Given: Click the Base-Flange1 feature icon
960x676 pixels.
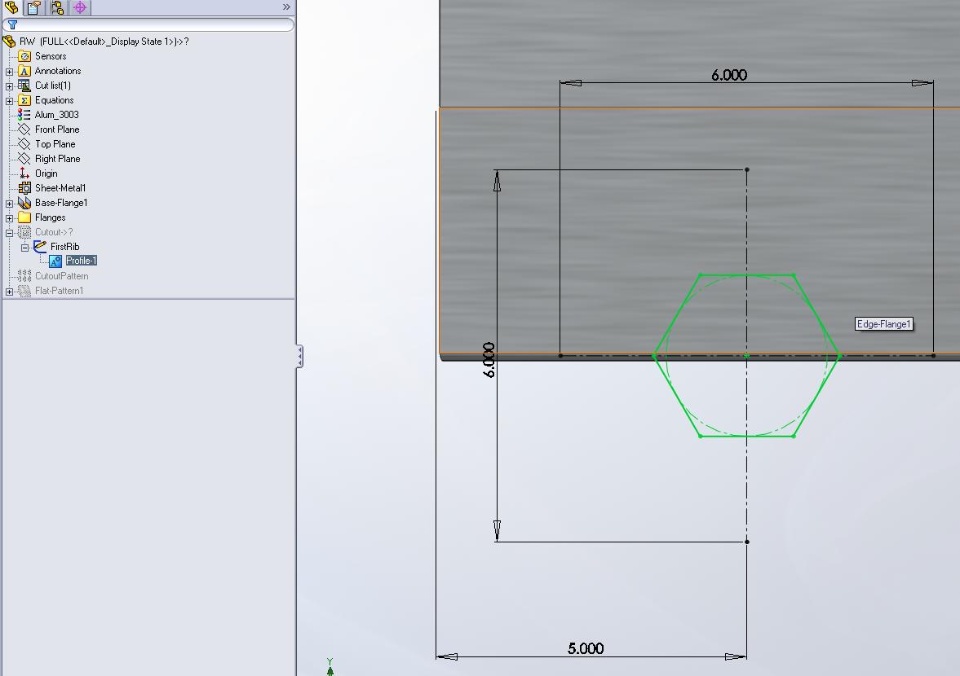Looking at the screenshot, I should [24, 203].
